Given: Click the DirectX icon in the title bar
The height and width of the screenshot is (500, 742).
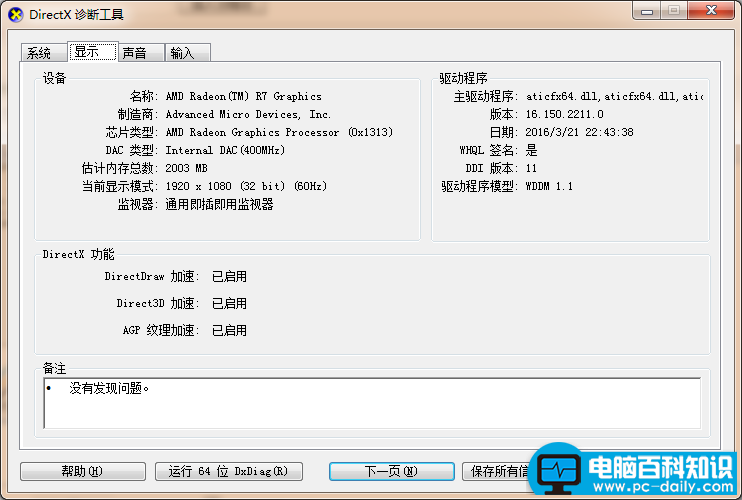Looking at the screenshot, I should (16, 13).
